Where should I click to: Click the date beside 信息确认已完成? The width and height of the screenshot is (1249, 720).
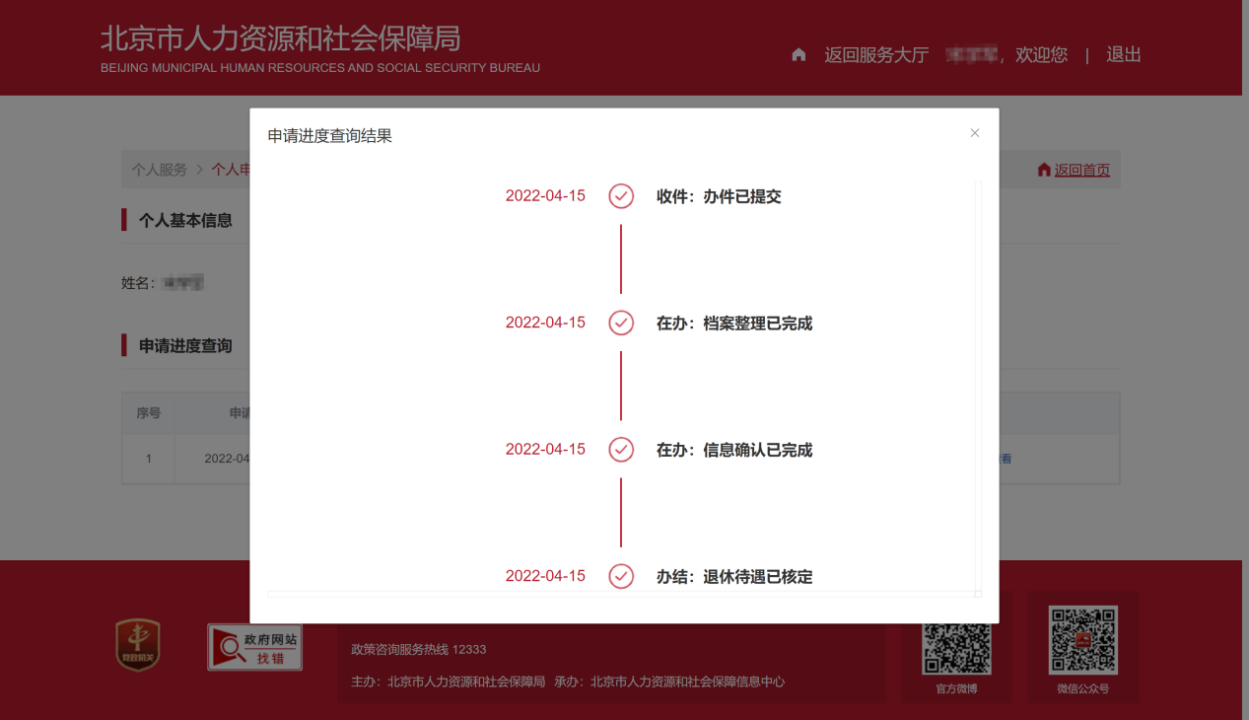coord(545,450)
